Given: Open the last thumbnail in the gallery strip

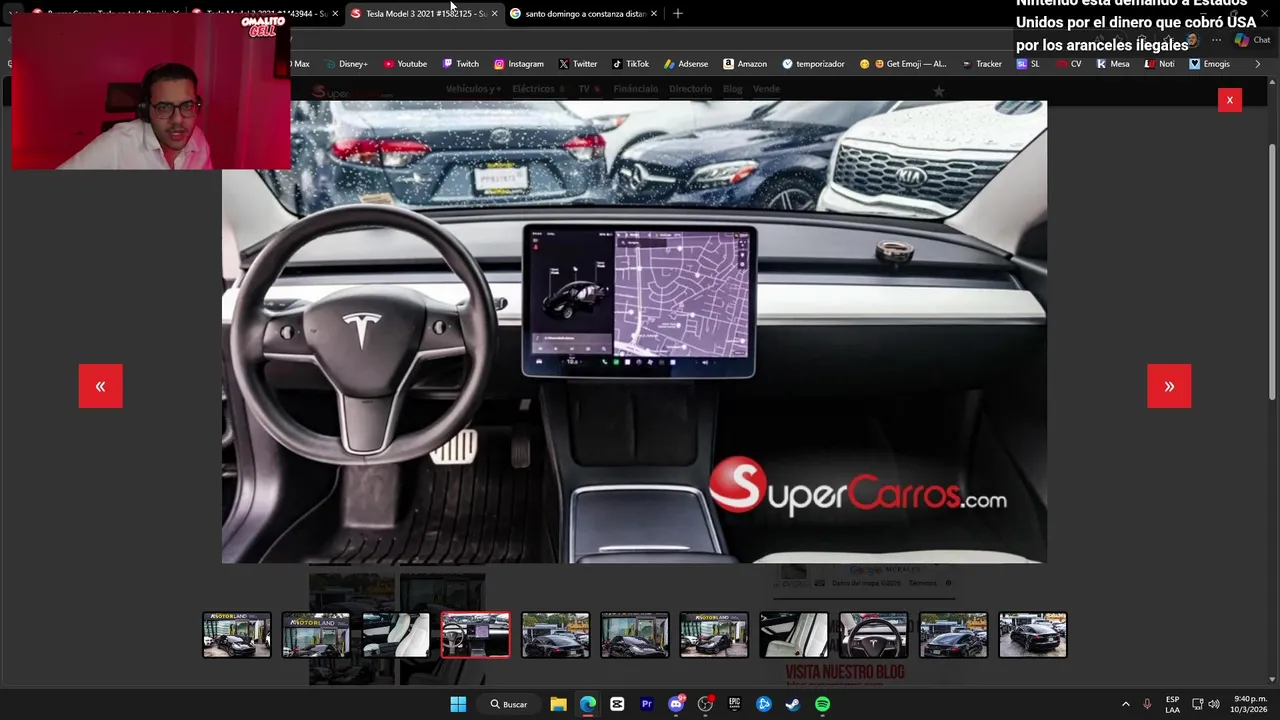Looking at the screenshot, I should 1032,635.
